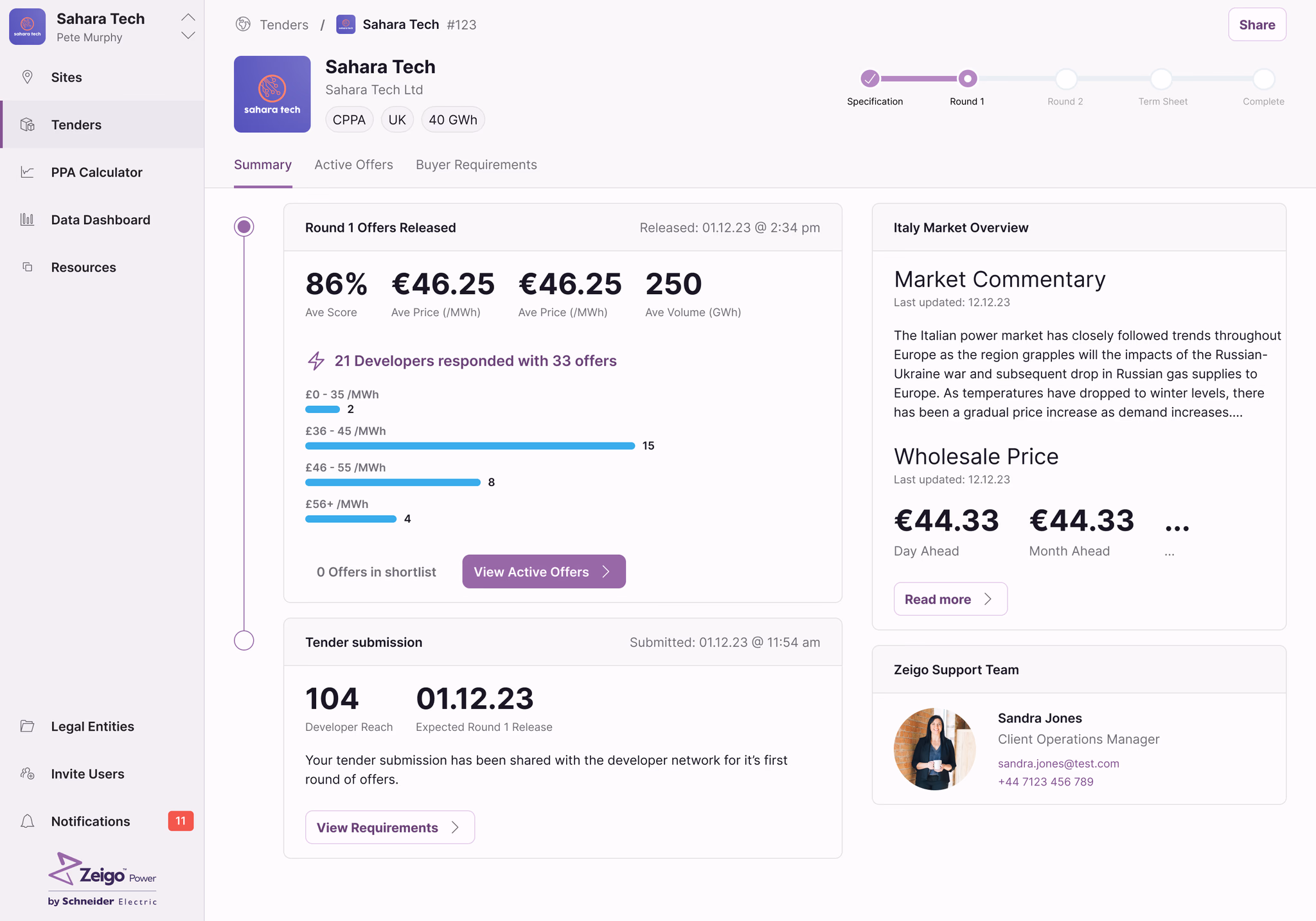Select the Term Sheet progress step
Viewport: 1316px width, 921px height.
(1161, 78)
